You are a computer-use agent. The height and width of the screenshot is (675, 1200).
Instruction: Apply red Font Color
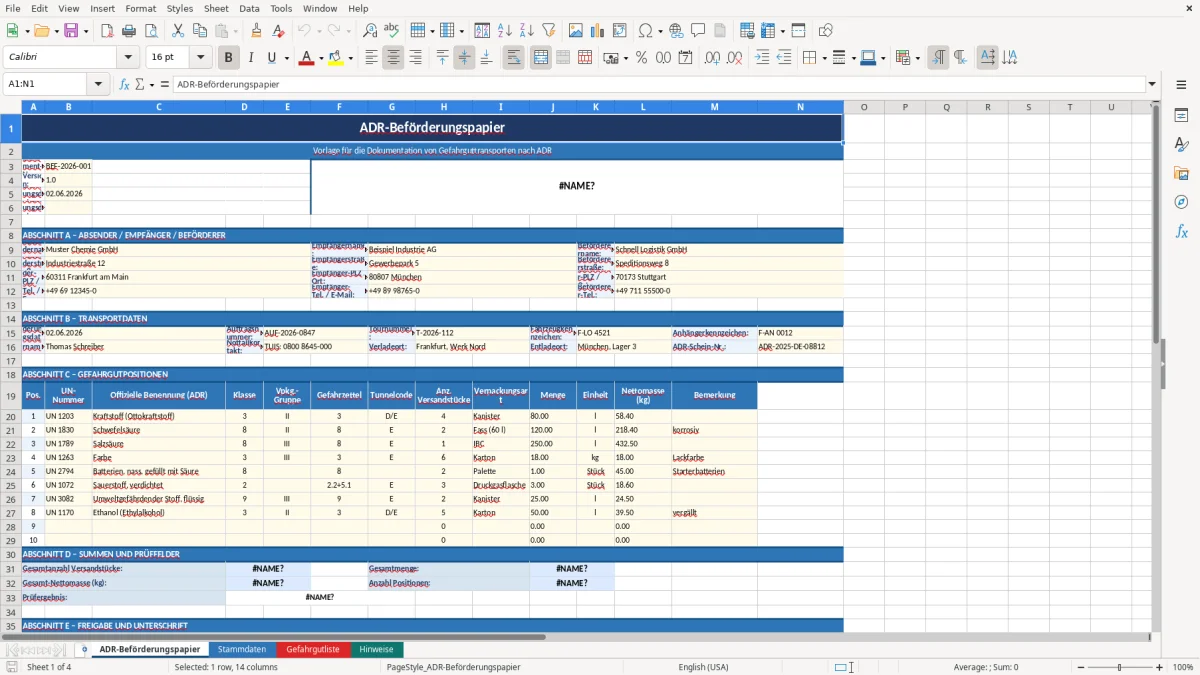(305, 58)
